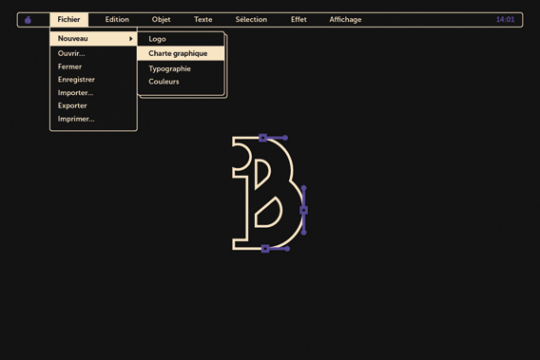The width and height of the screenshot is (540, 360).
Task: Open the Fichier menu
Action: 69,19
